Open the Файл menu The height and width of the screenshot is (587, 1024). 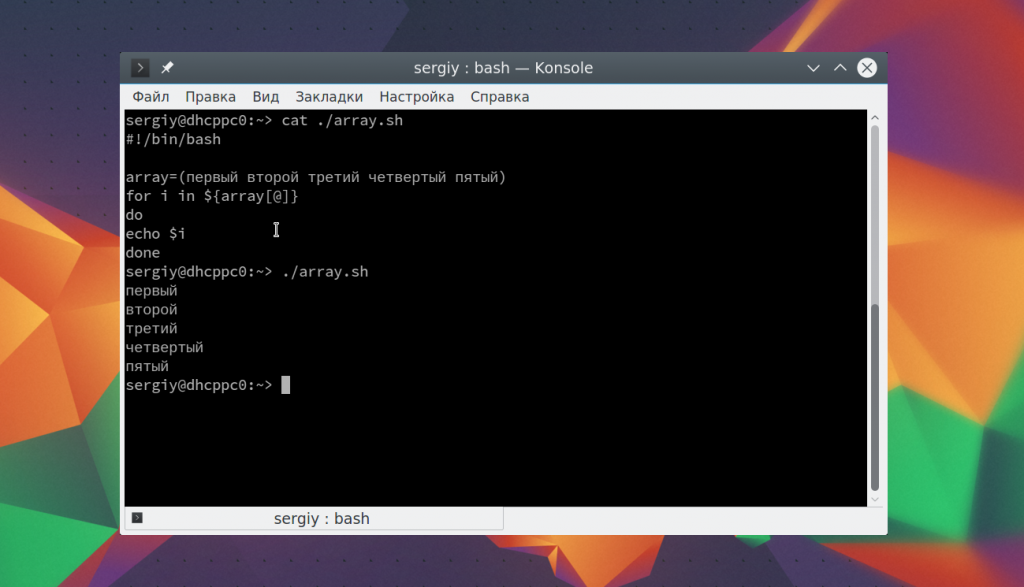(x=150, y=97)
